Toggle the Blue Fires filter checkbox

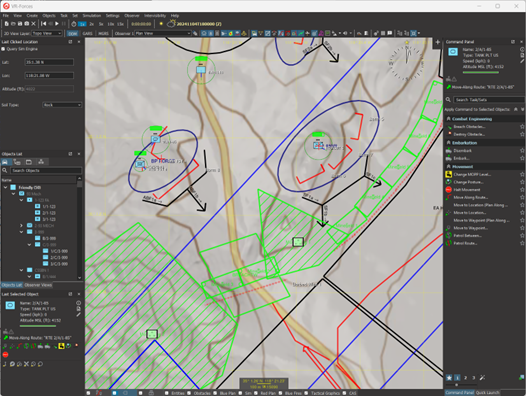[x=280, y=393]
